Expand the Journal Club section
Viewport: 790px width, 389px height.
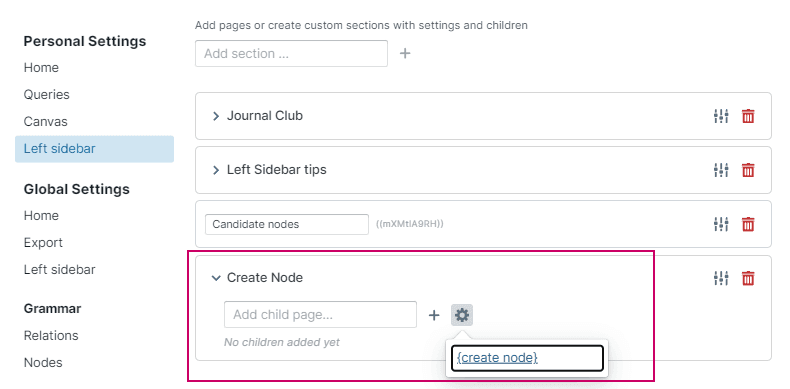point(216,116)
